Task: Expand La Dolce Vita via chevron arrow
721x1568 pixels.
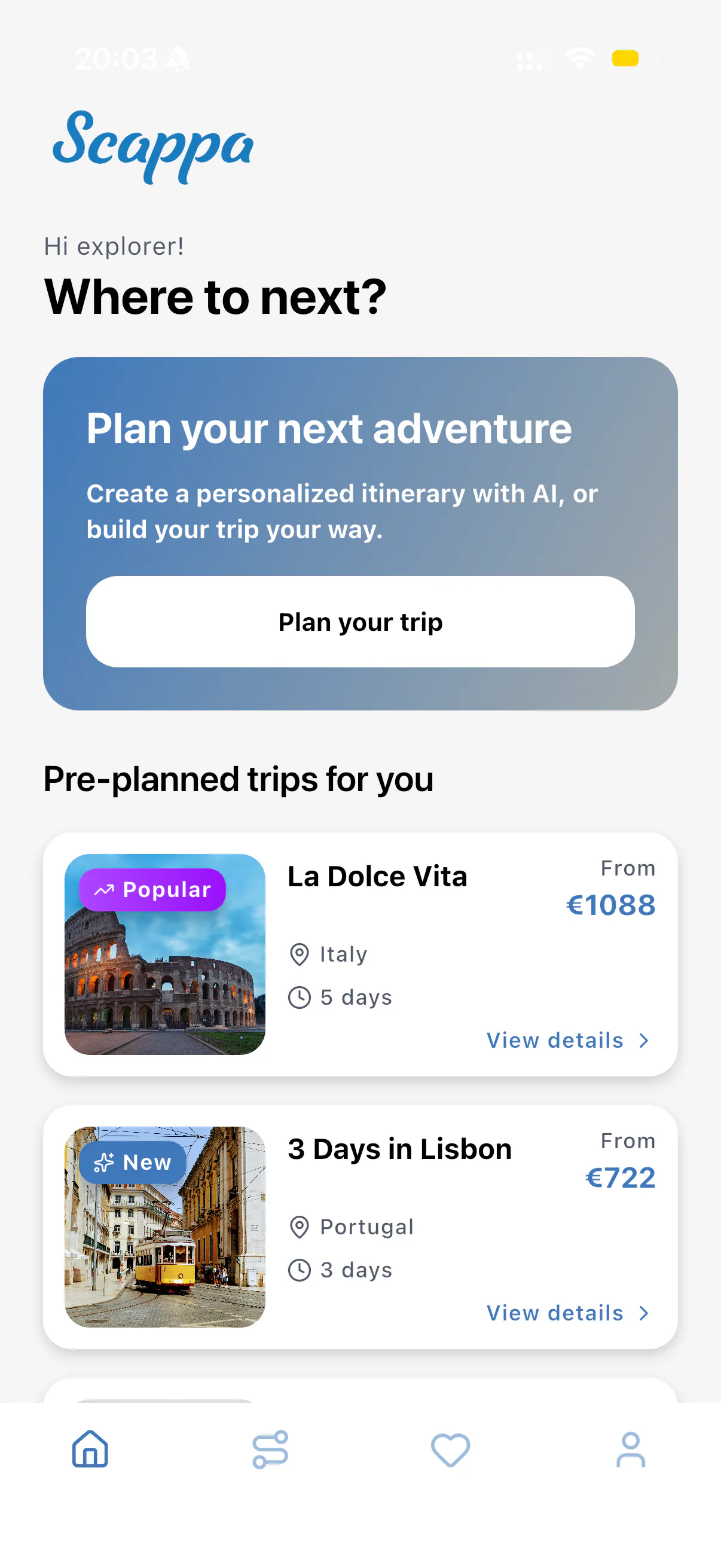Action: [x=644, y=1041]
